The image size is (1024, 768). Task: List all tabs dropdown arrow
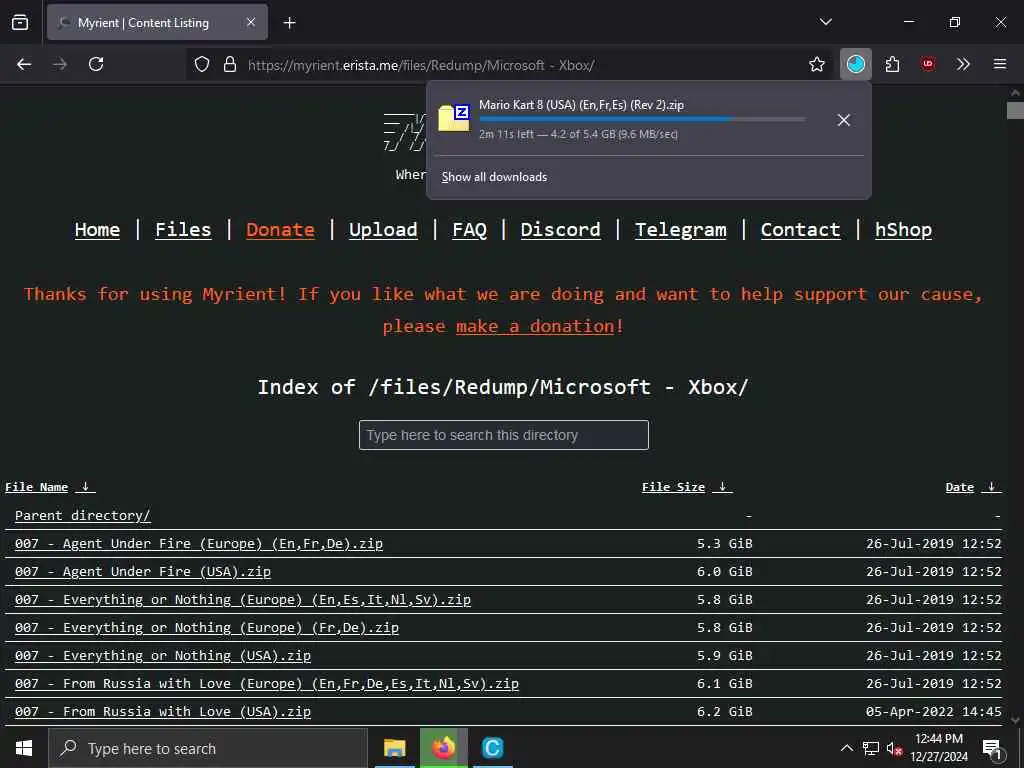coord(825,22)
